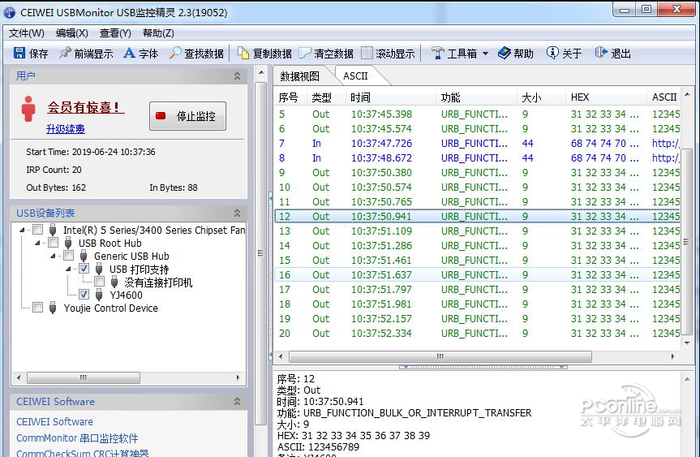
Task: Collapse the USB Root Hub tree node
Action: [x=38, y=243]
